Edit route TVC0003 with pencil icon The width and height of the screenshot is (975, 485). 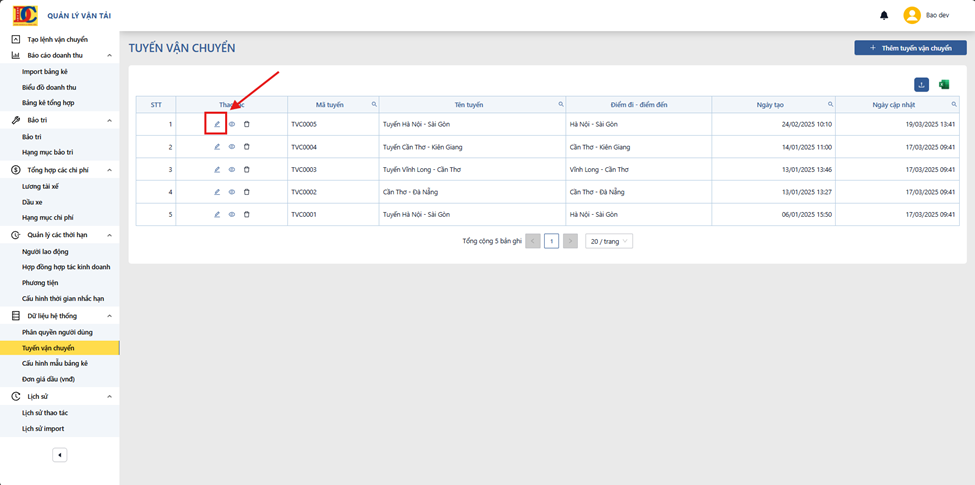coord(217,169)
